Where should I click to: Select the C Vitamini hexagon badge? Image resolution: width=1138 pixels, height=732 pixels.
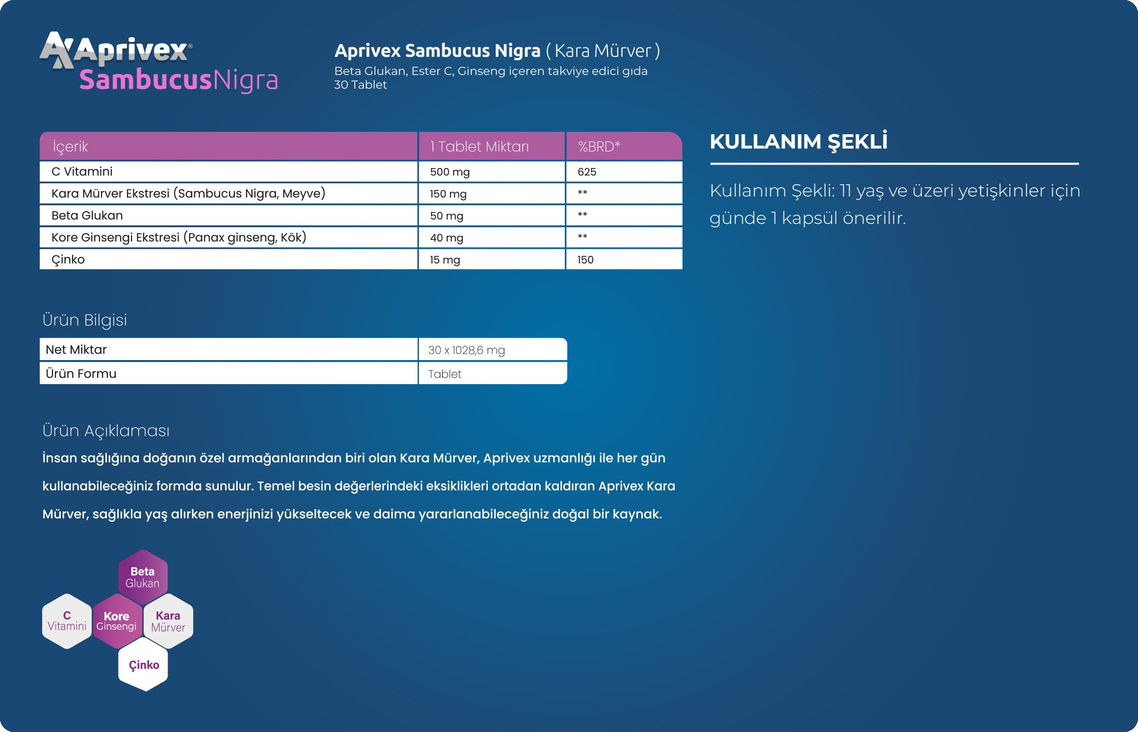pyautogui.click(x=67, y=621)
